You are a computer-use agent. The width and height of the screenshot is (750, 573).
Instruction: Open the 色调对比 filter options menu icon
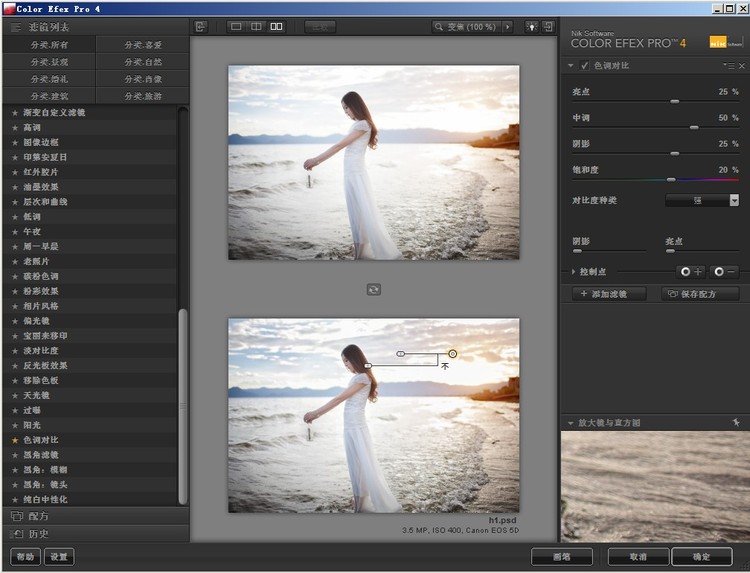tap(729, 66)
